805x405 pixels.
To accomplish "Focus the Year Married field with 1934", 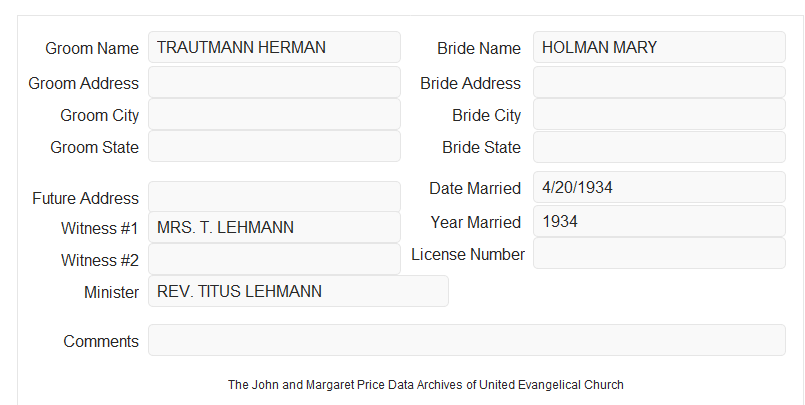I will coord(659,221).
